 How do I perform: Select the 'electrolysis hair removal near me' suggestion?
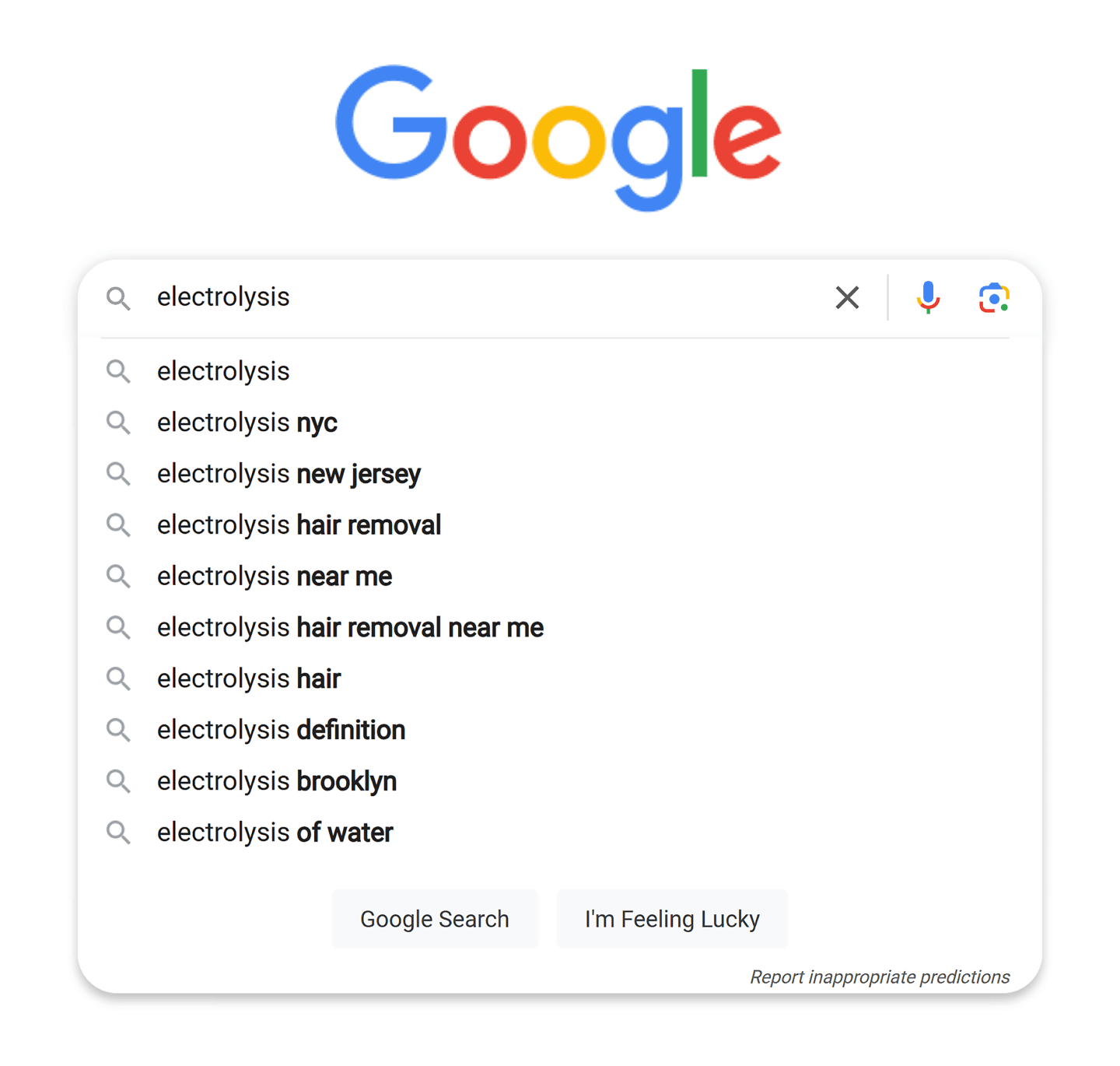[349, 627]
